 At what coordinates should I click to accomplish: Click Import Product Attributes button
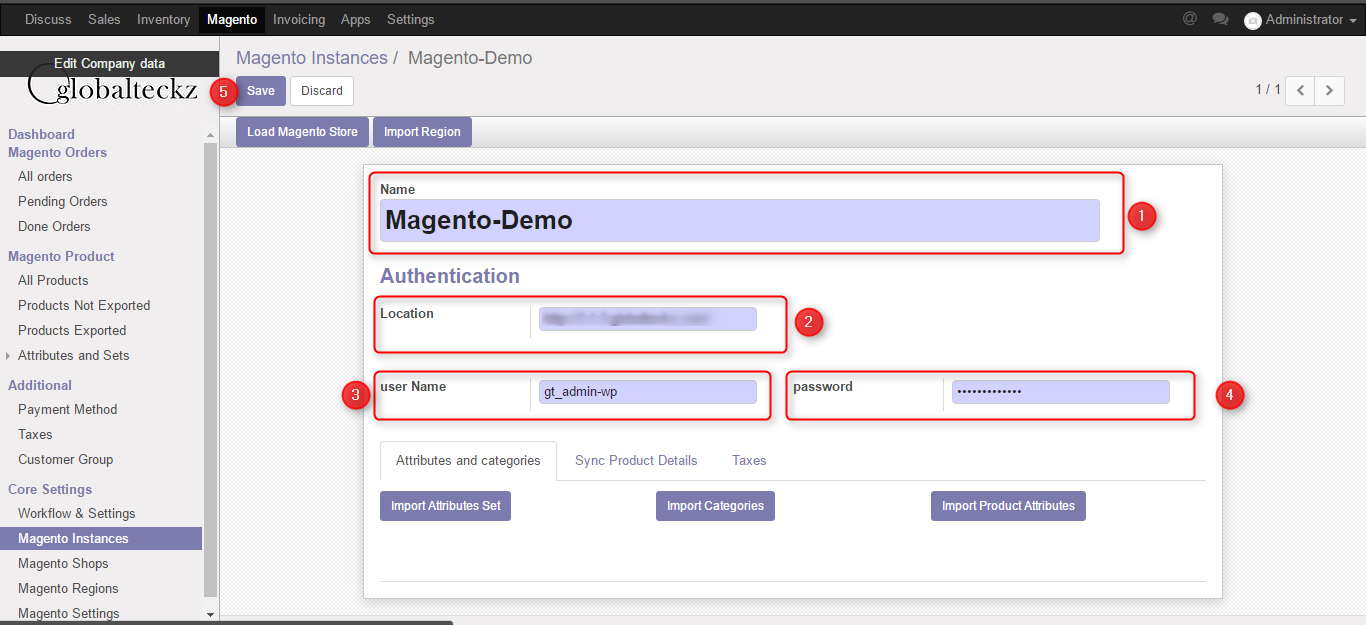(x=1008, y=506)
